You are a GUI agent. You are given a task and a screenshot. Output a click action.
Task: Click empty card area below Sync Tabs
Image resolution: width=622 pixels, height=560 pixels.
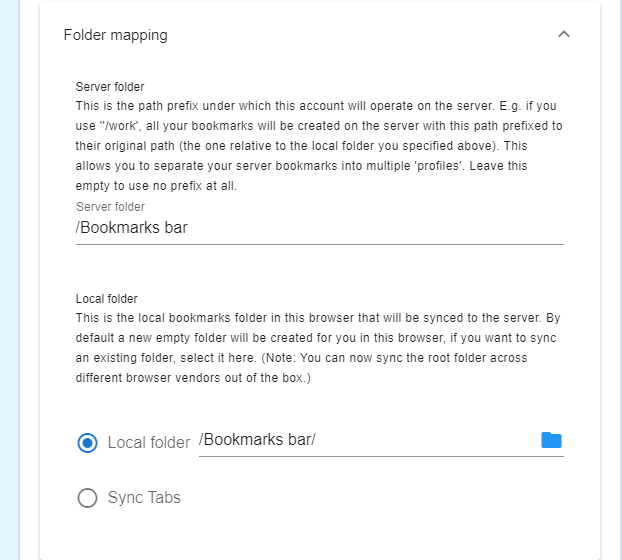point(319,535)
